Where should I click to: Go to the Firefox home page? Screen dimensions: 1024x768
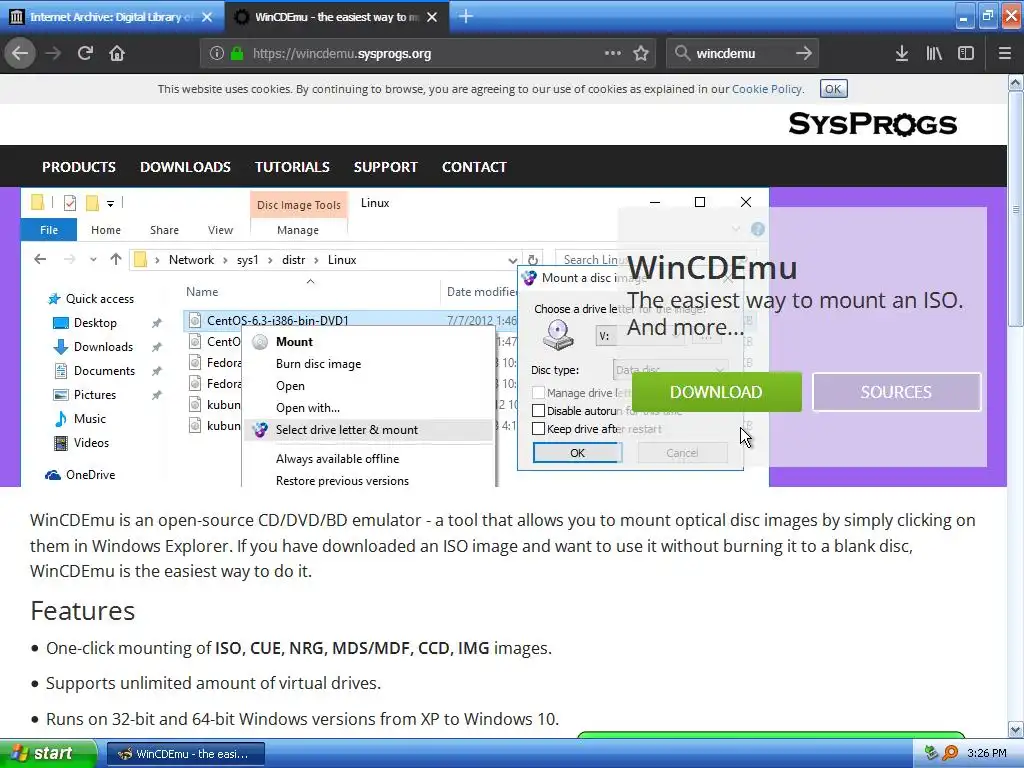(117, 54)
